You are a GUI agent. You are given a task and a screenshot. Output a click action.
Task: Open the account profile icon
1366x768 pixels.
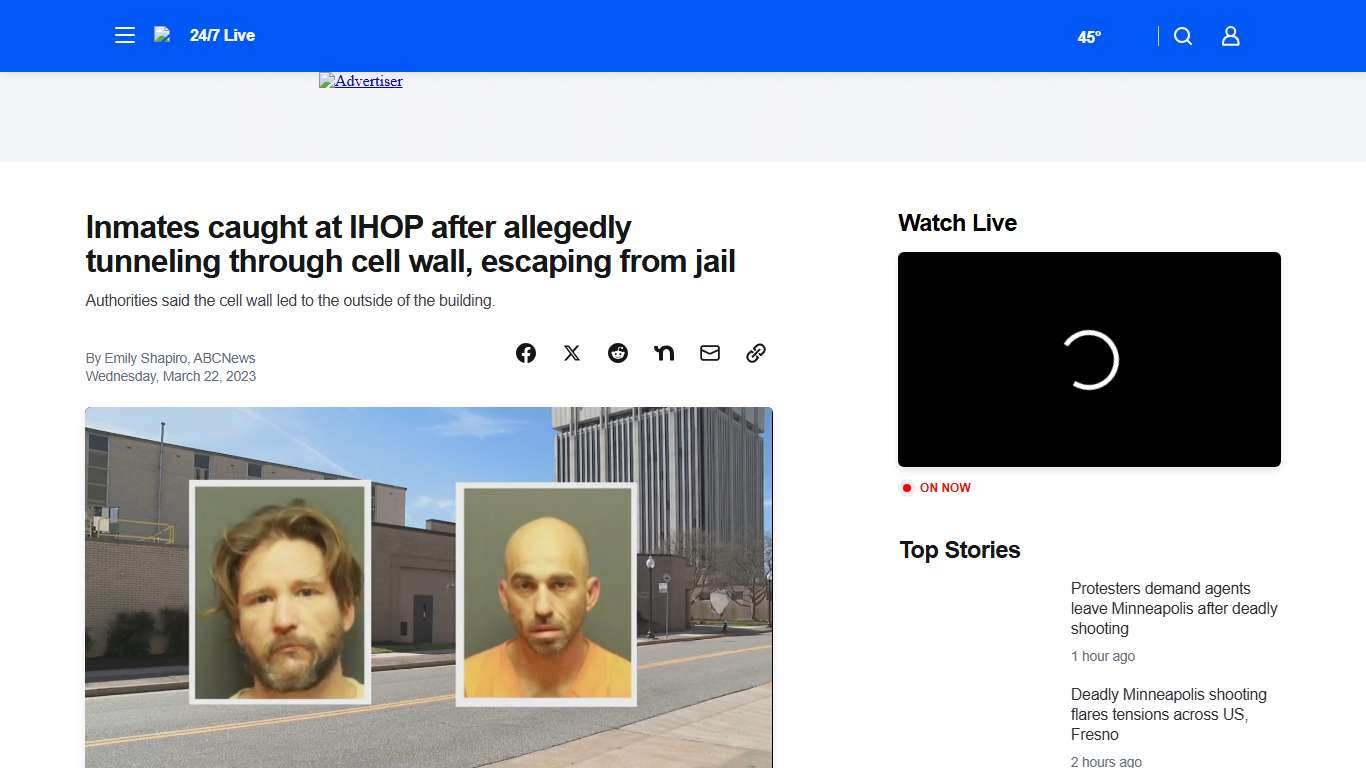point(1230,35)
